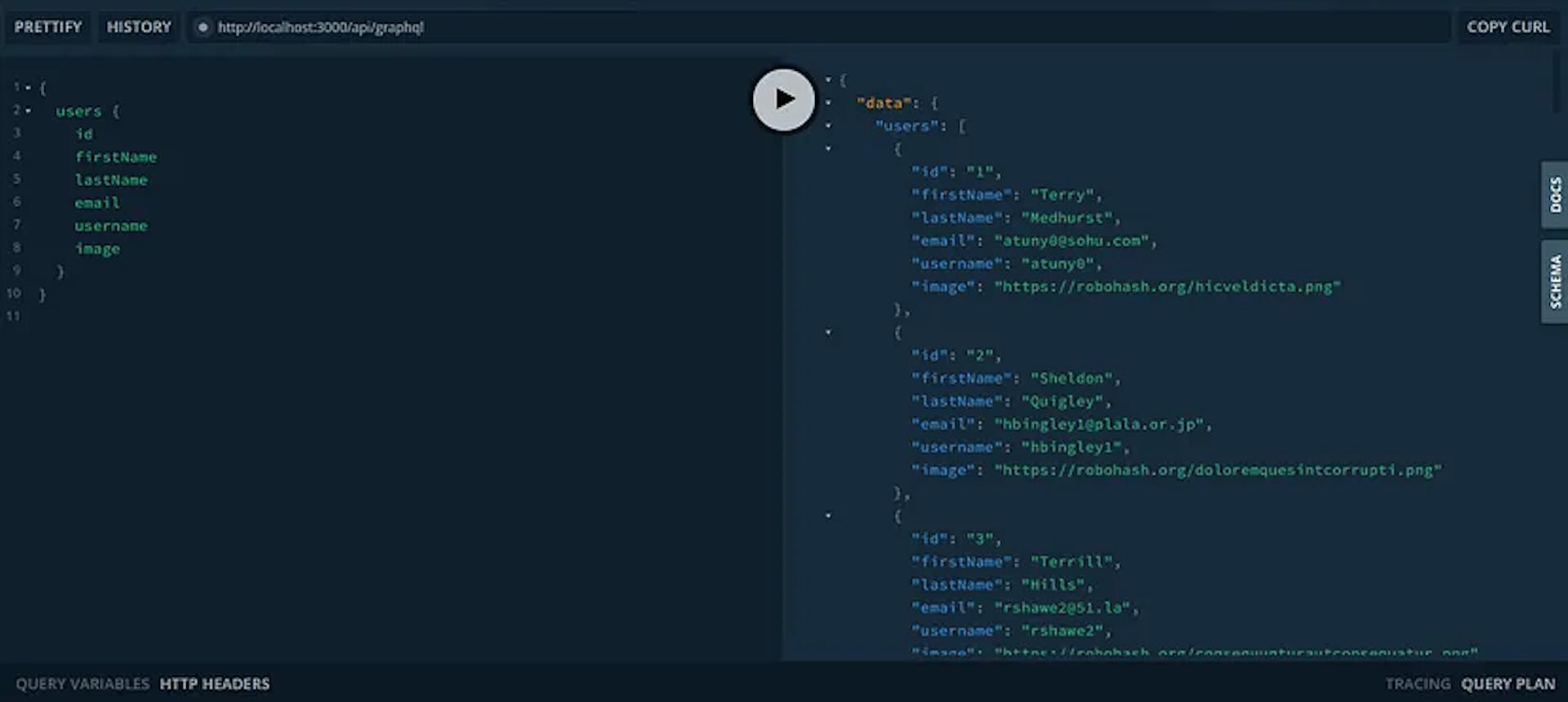Screen dimensions: 1568x702
Task: Click the "atuny0" username value
Action: click(1057, 264)
